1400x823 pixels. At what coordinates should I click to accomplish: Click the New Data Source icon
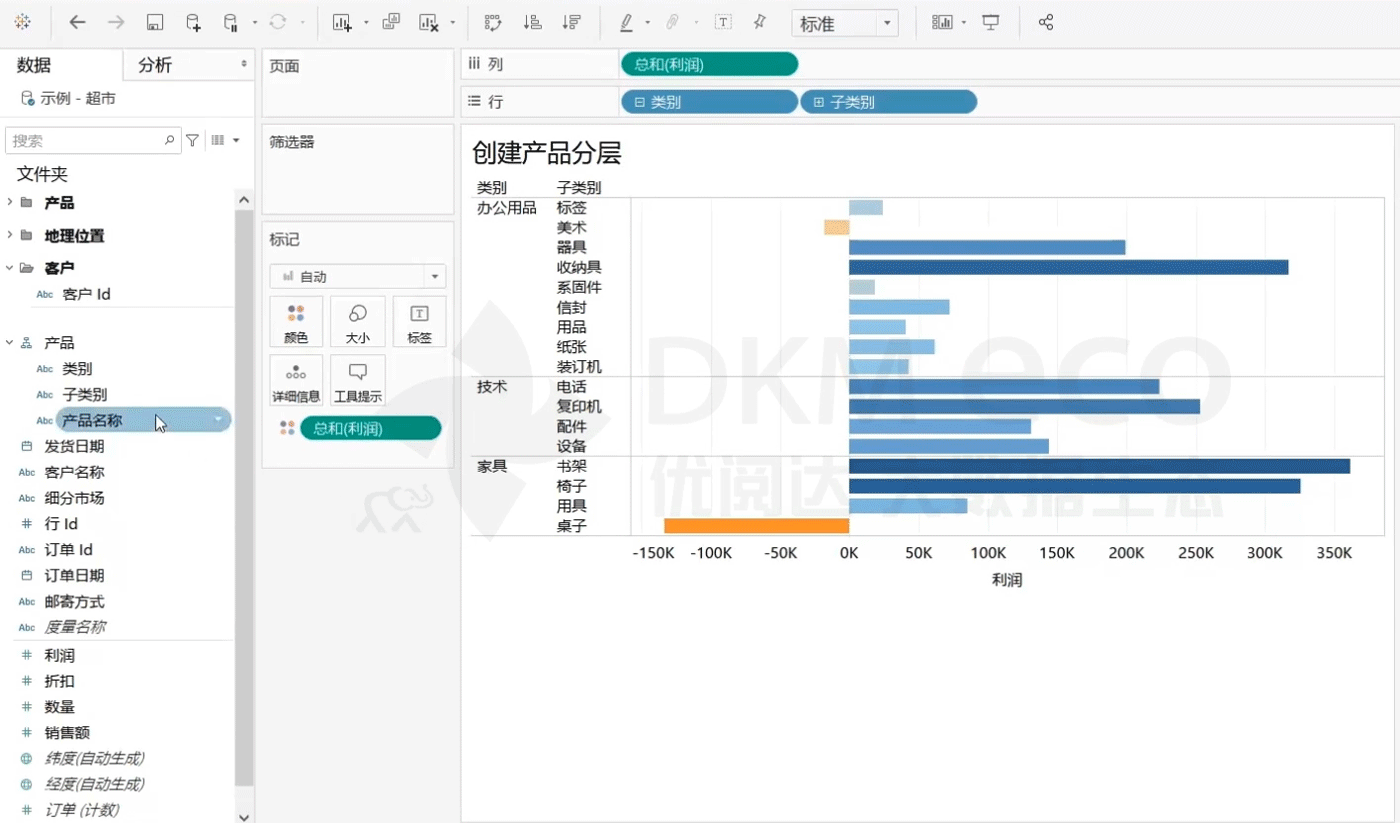(x=193, y=22)
